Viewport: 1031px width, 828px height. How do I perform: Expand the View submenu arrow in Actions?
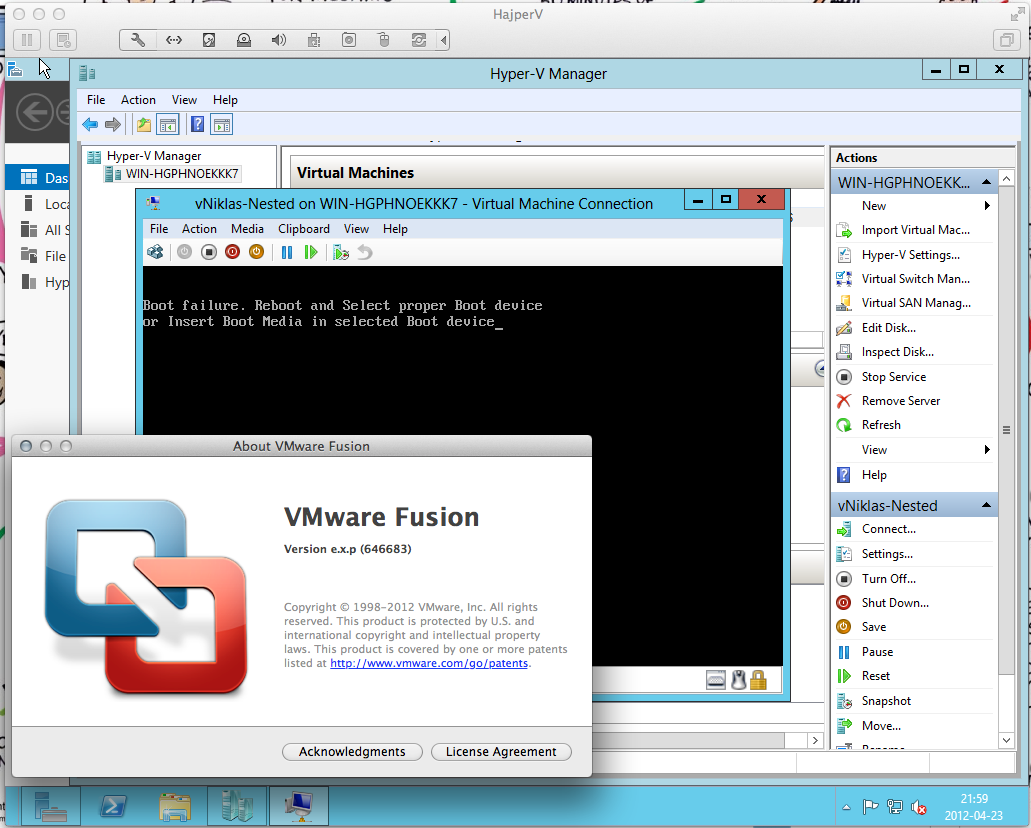tap(987, 450)
